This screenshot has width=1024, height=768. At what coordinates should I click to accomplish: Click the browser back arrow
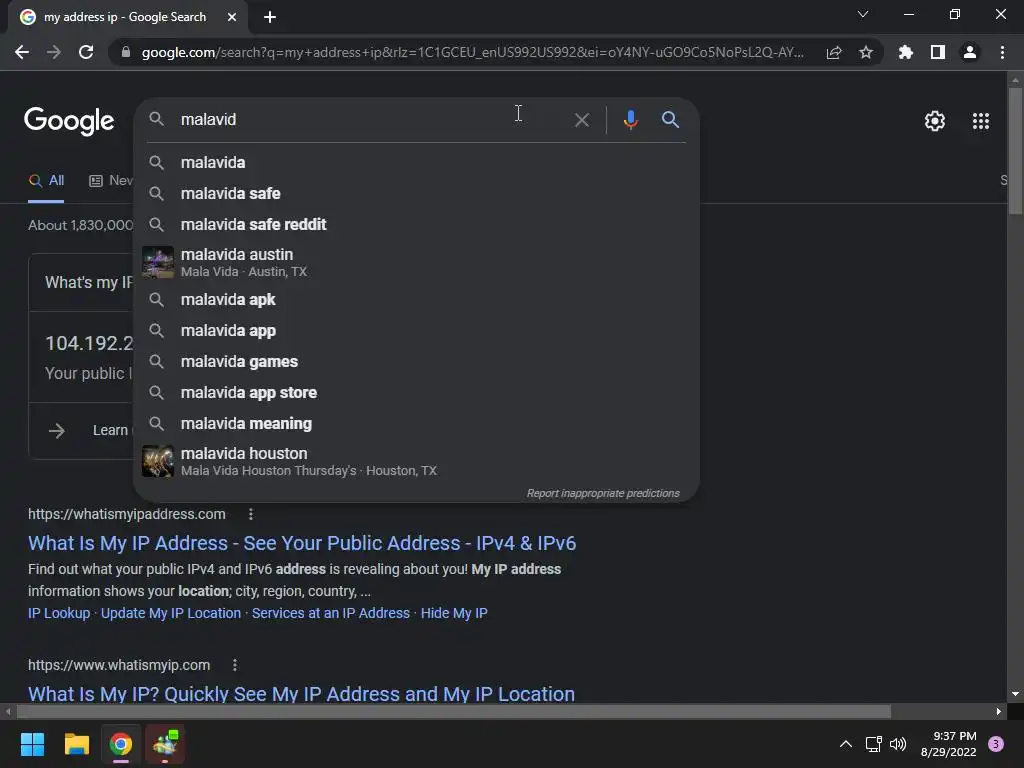22,52
